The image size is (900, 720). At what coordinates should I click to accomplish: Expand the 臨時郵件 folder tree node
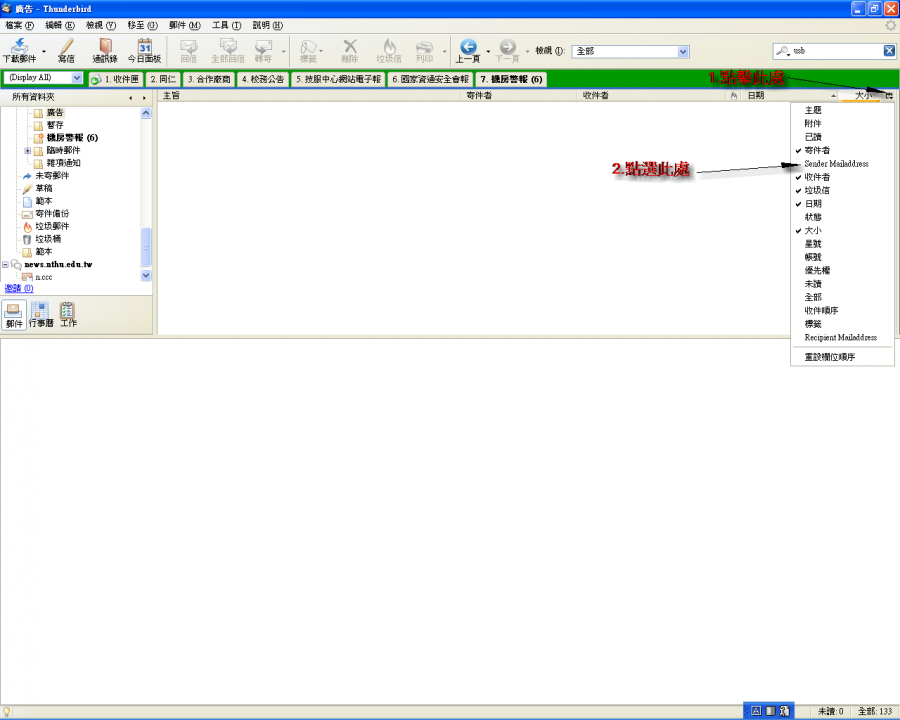click(28, 150)
